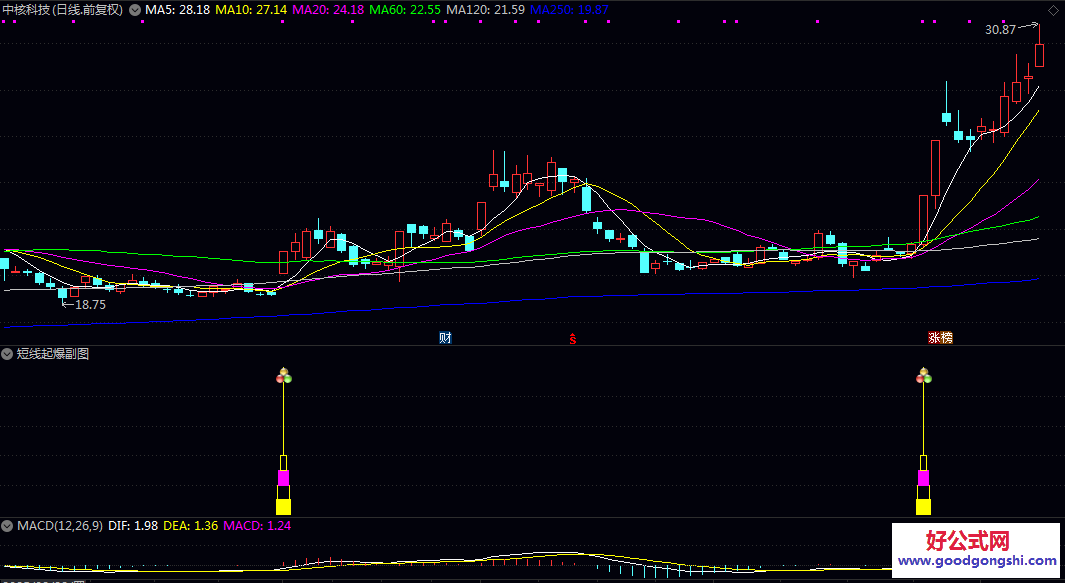
Task: Click the 短线起爆副图 label text
Action: pyautogui.click(x=53, y=354)
